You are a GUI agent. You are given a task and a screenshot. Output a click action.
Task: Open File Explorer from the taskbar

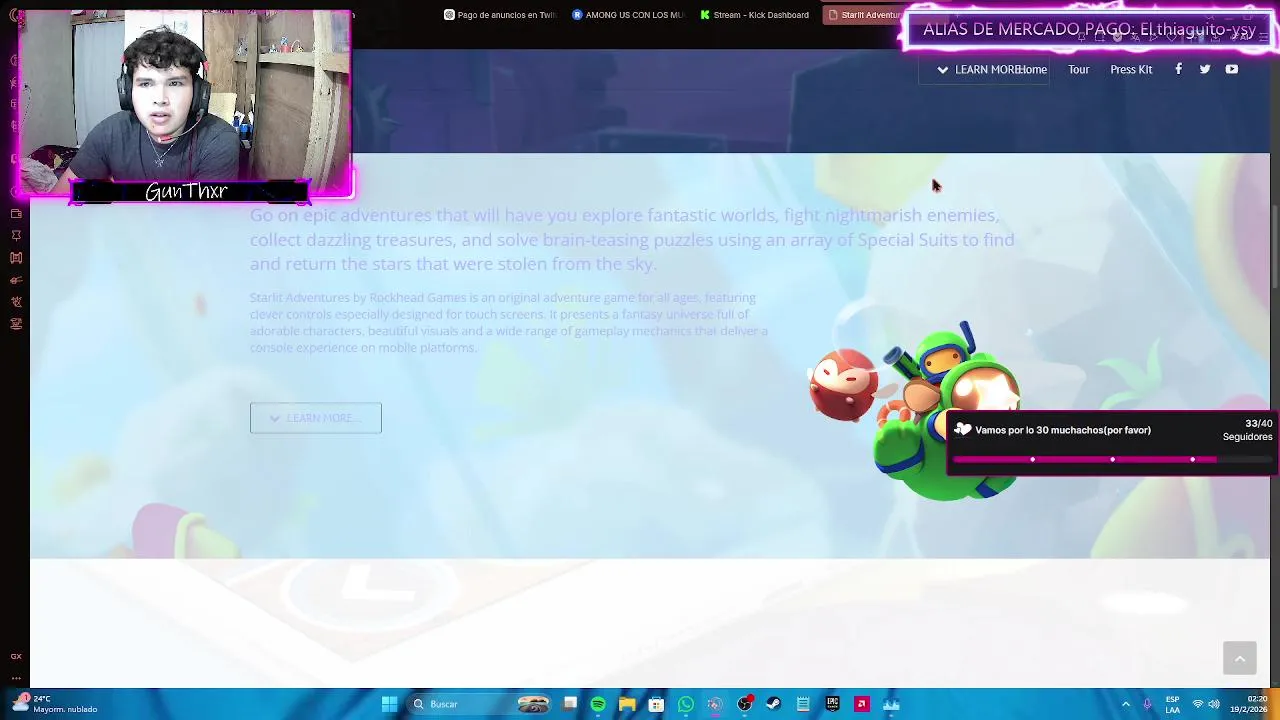pyautogui.click(x=627, y=704)
